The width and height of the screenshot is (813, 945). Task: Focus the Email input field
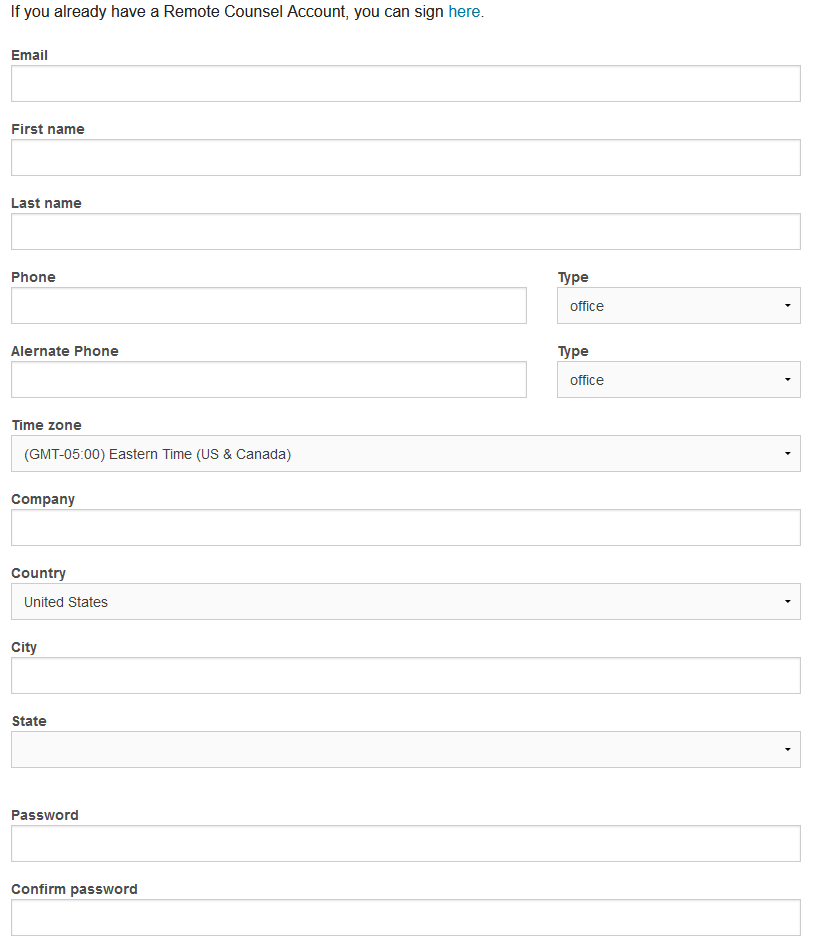coord(405,84)
